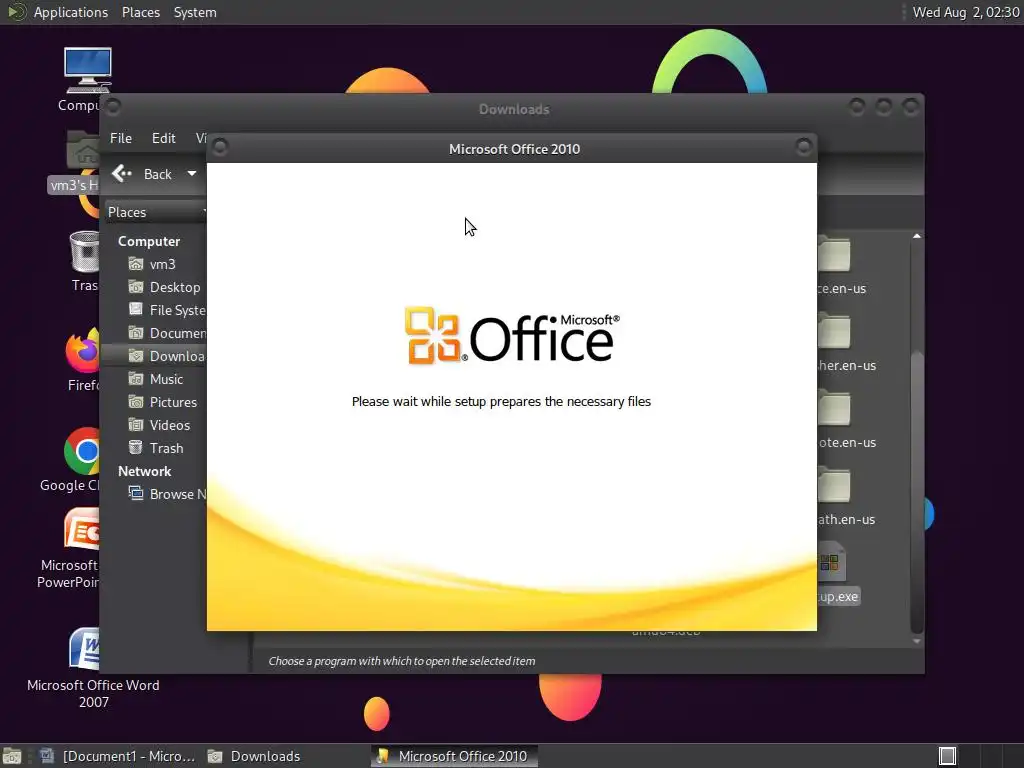1024x768 pixels.
Task: Open the Applications menu in top panel
Action: click(x=71, y=12)
